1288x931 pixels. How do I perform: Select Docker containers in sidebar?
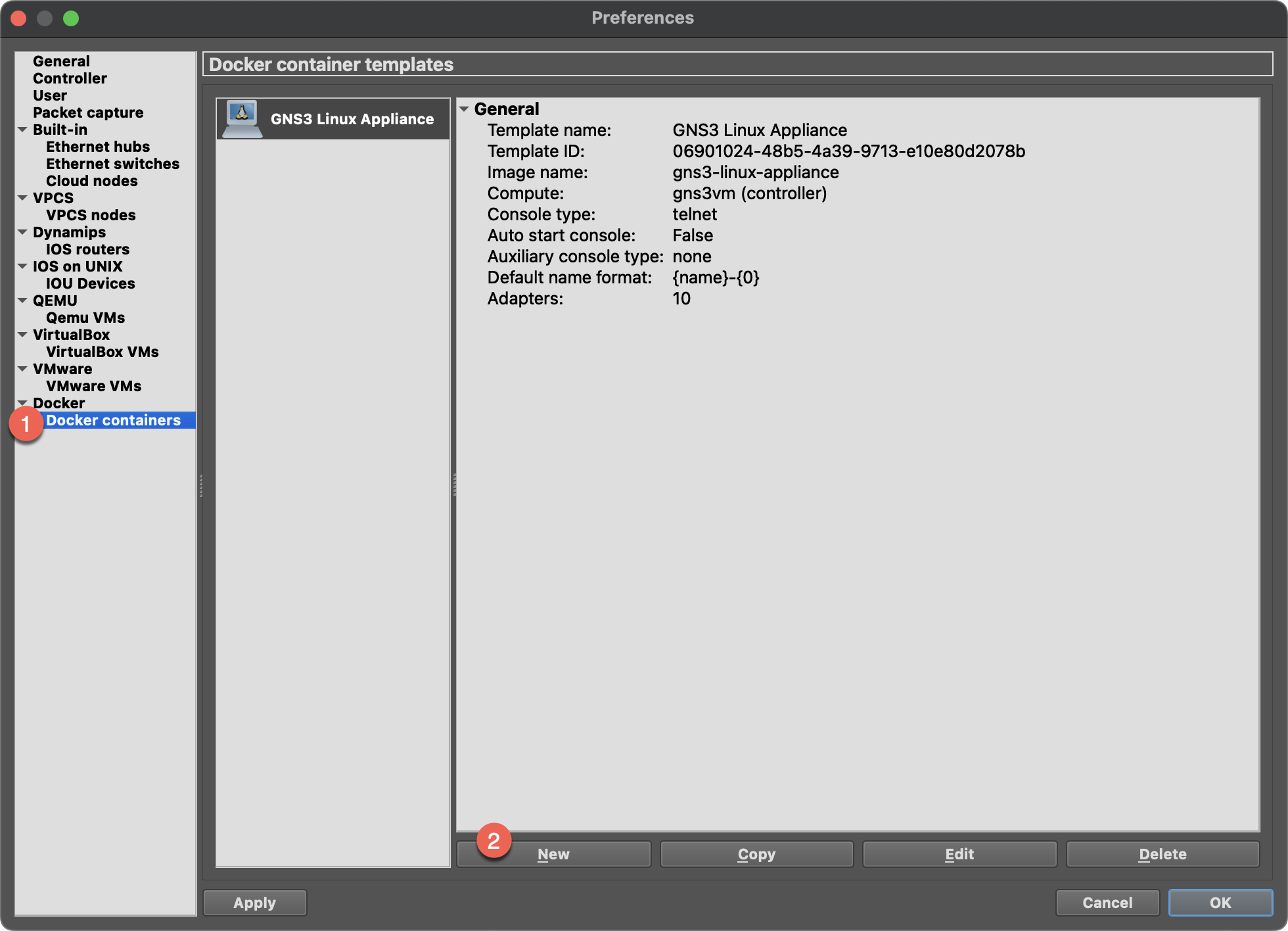pyautogui.click(x=113, y=420)
